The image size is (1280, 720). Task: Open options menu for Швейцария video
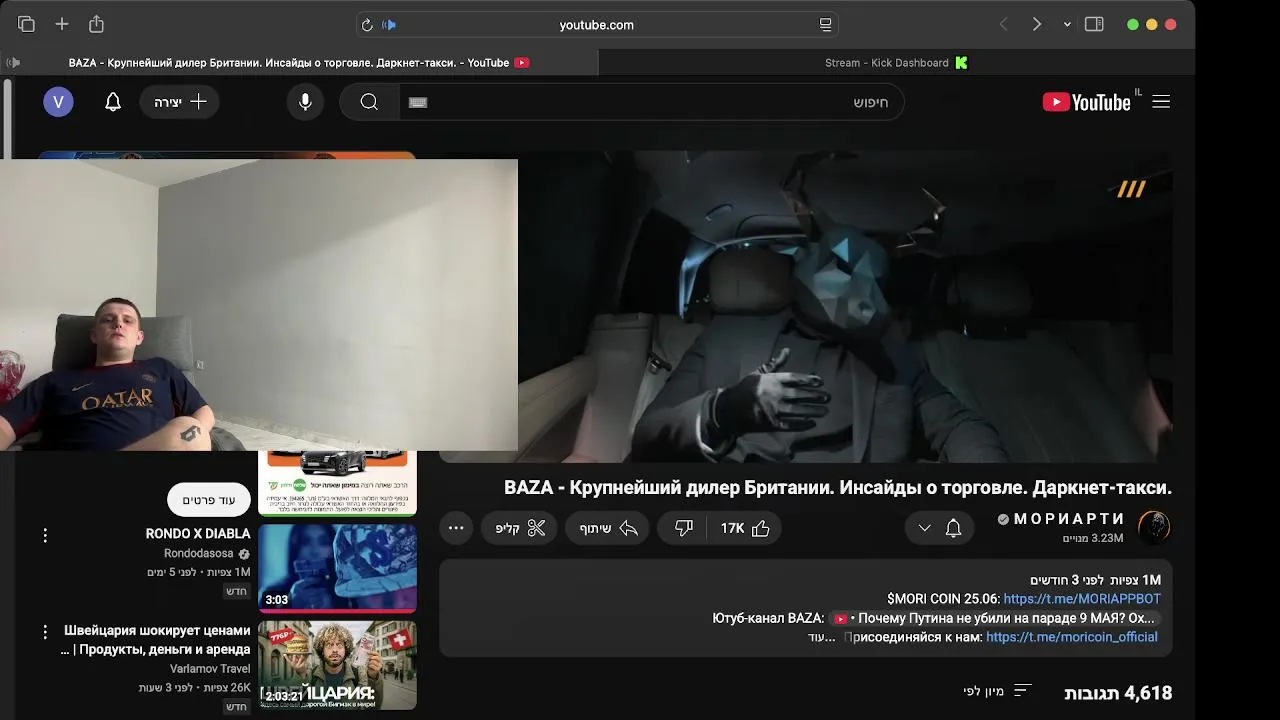45,632
